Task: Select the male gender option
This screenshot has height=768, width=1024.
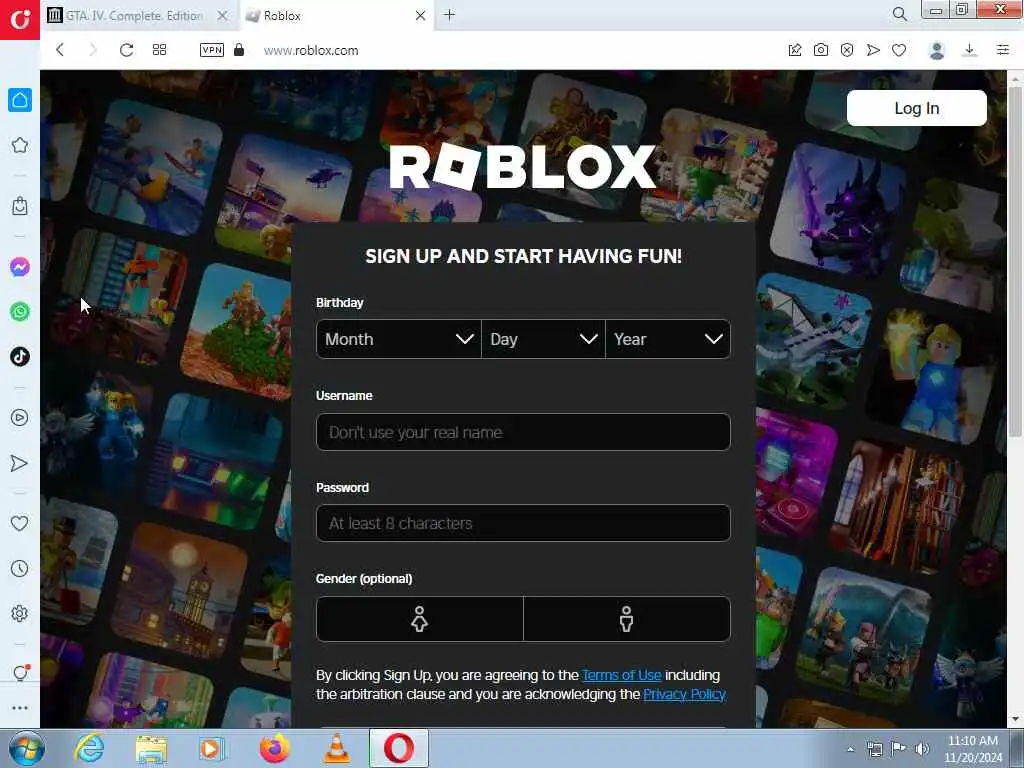Action: point(627,619)
